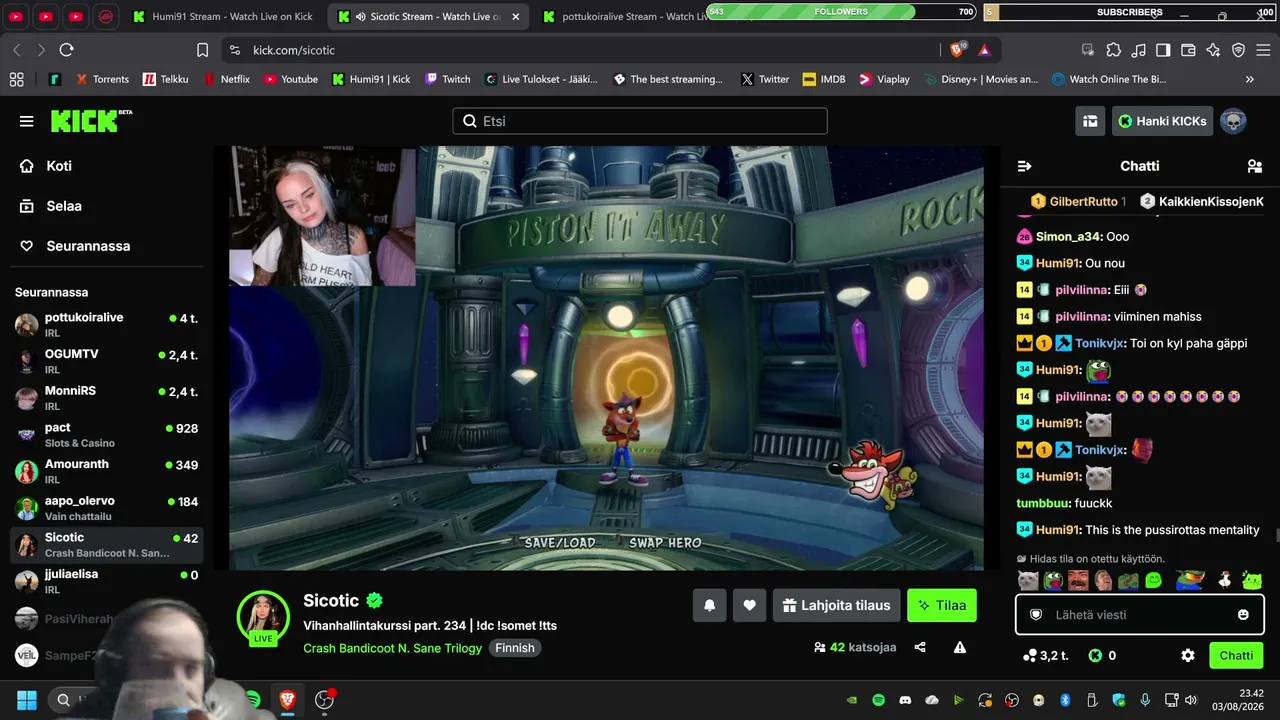Open MonniRS channel in sidebar

point(106,398)
